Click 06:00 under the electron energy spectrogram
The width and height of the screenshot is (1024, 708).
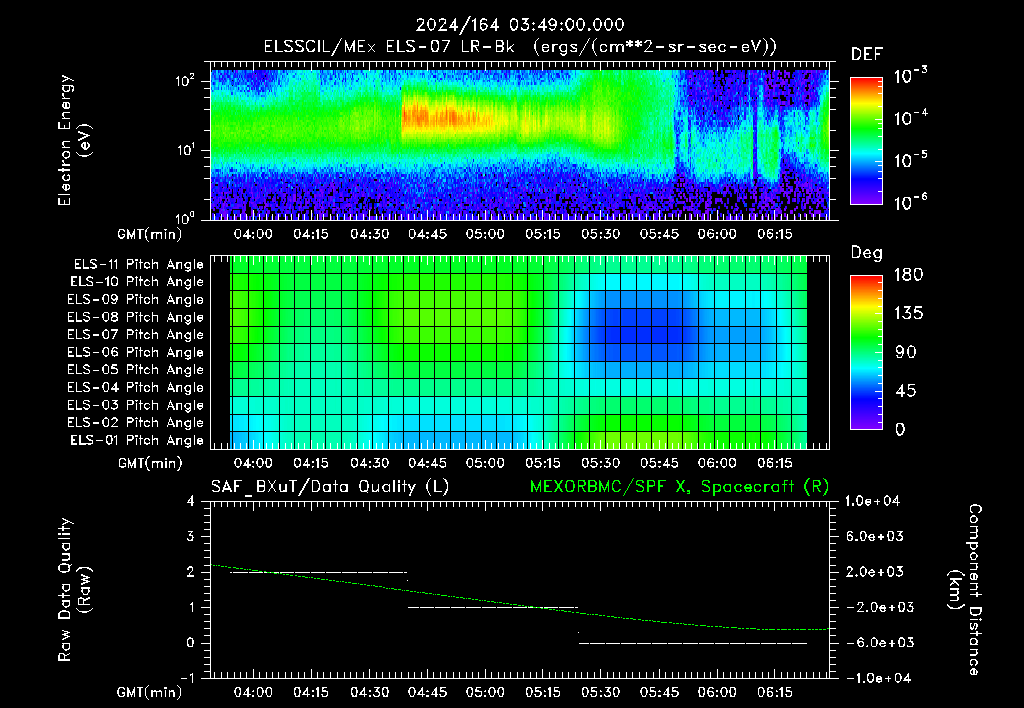pos(716,234)
